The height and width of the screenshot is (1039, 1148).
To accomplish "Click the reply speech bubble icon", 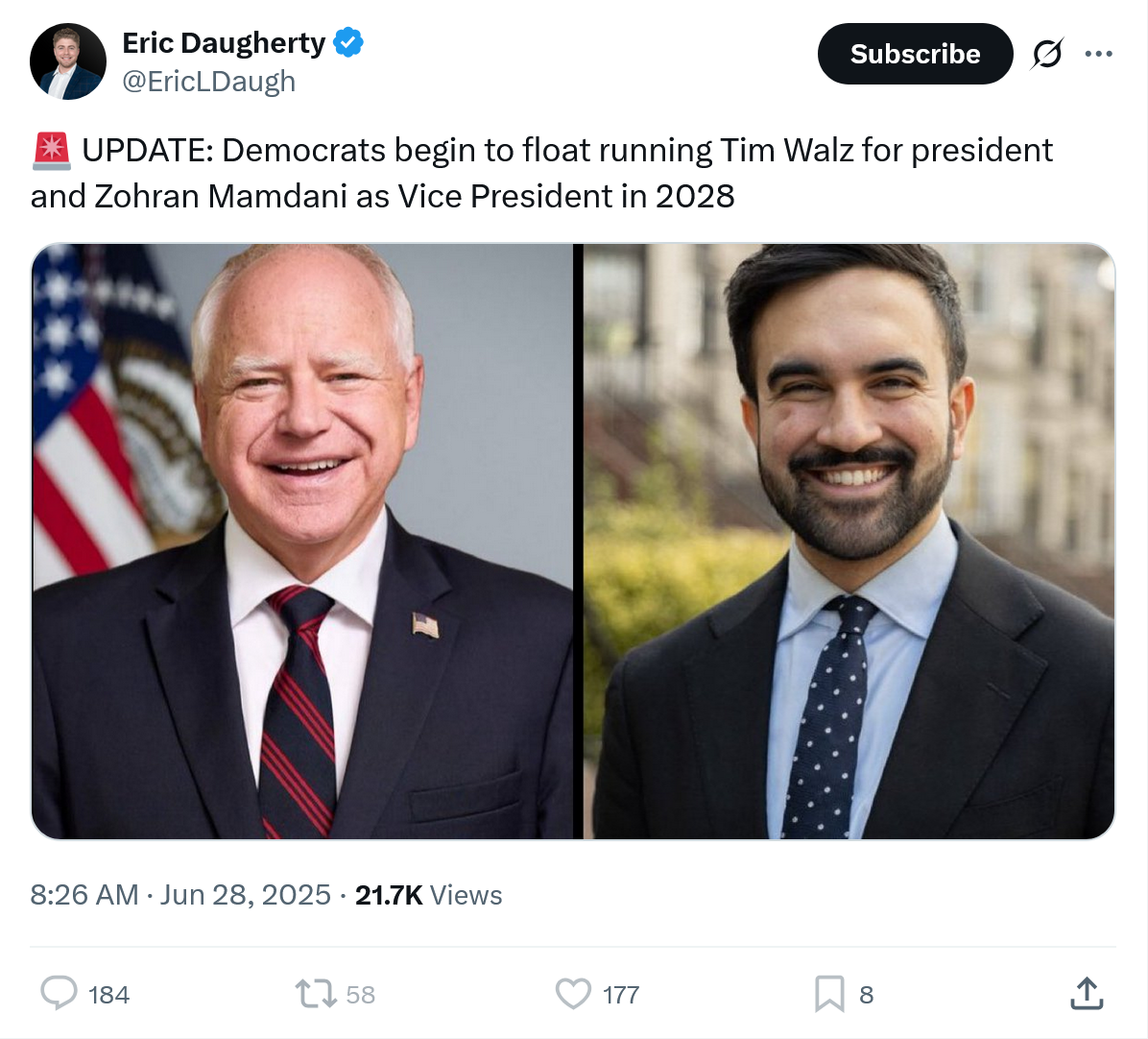I will 59,993.
